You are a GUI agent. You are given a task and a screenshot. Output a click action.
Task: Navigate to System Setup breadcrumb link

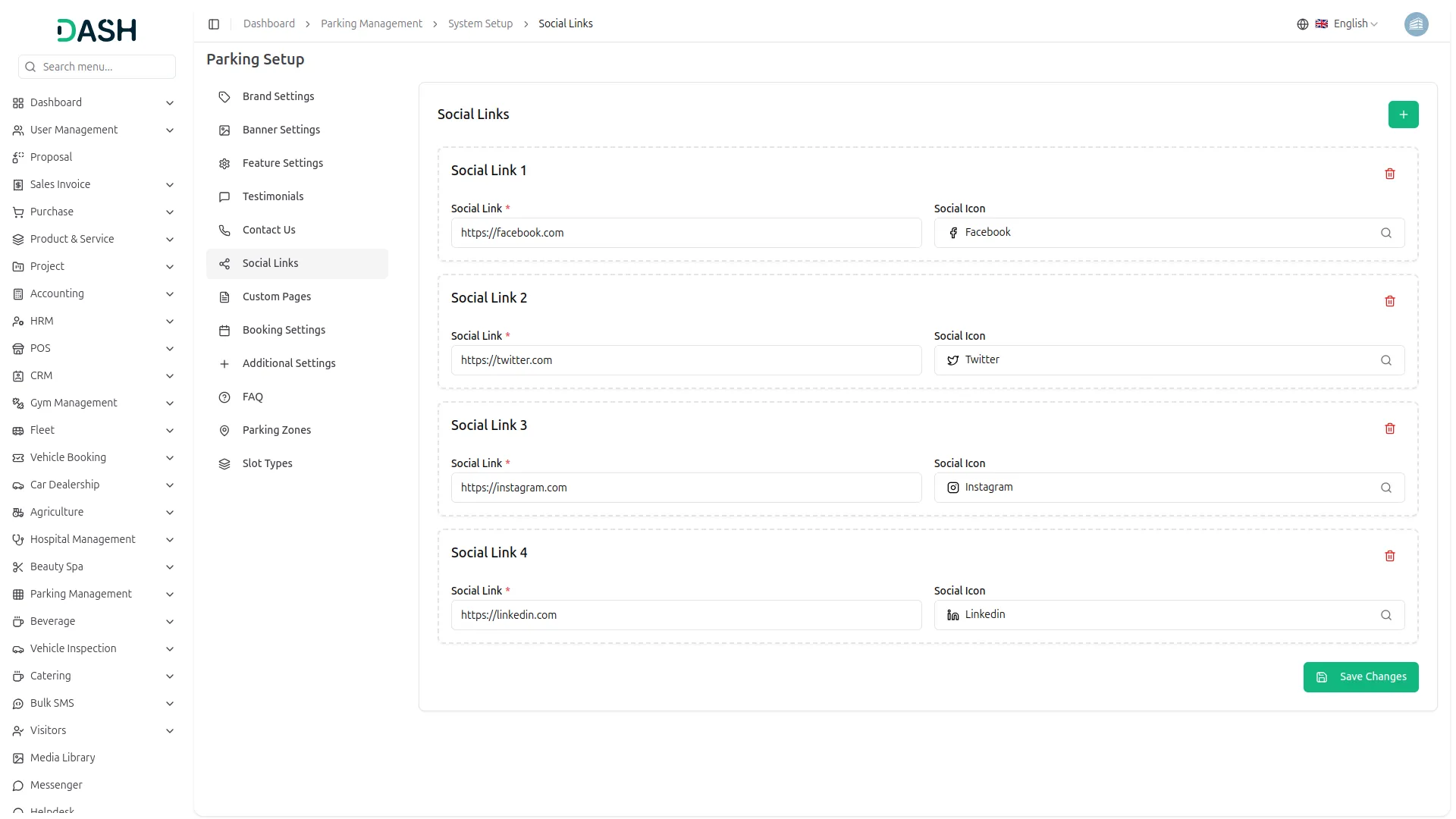[x=480, y=24]
